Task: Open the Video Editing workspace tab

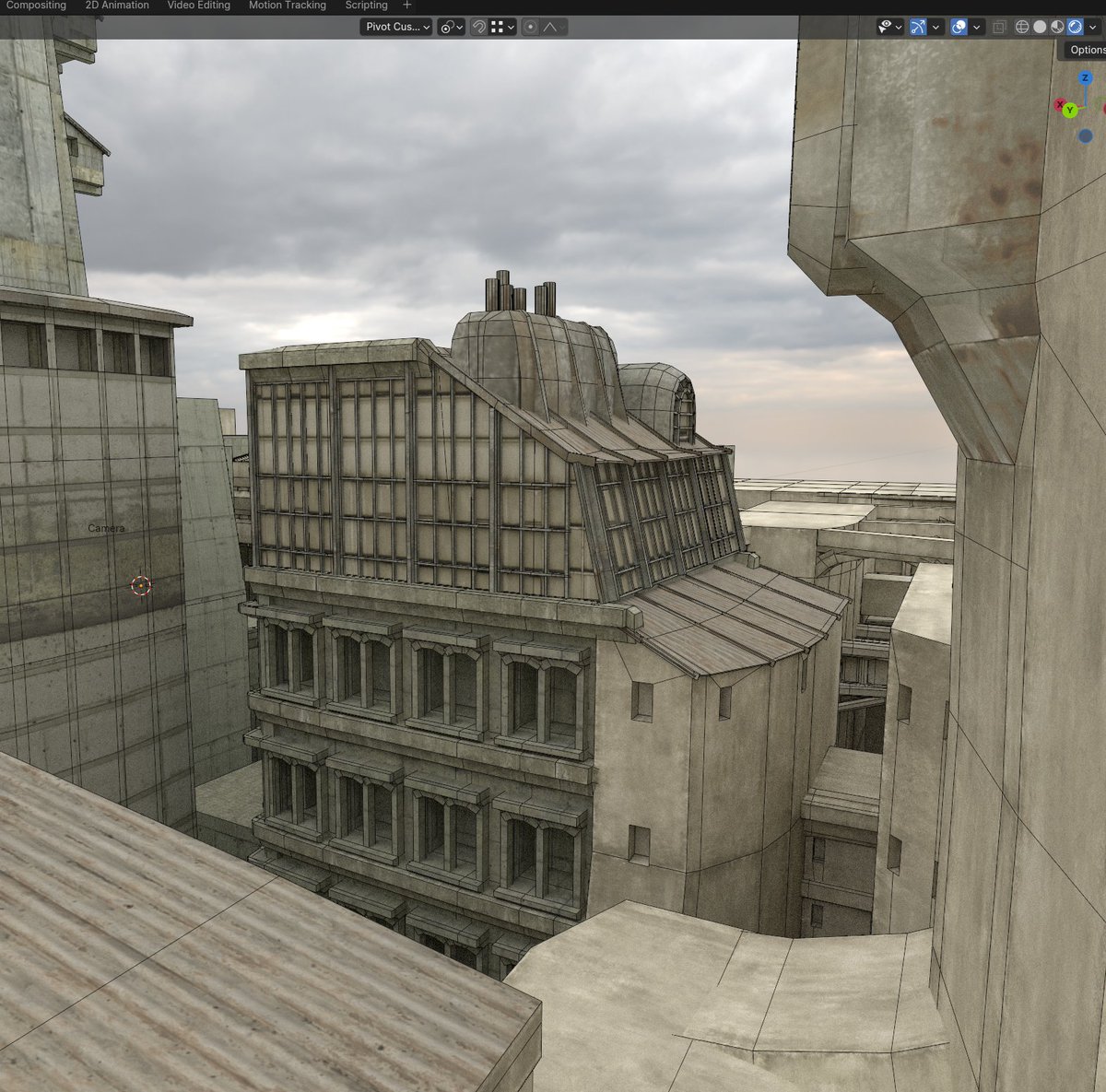Action: (198, 6)
